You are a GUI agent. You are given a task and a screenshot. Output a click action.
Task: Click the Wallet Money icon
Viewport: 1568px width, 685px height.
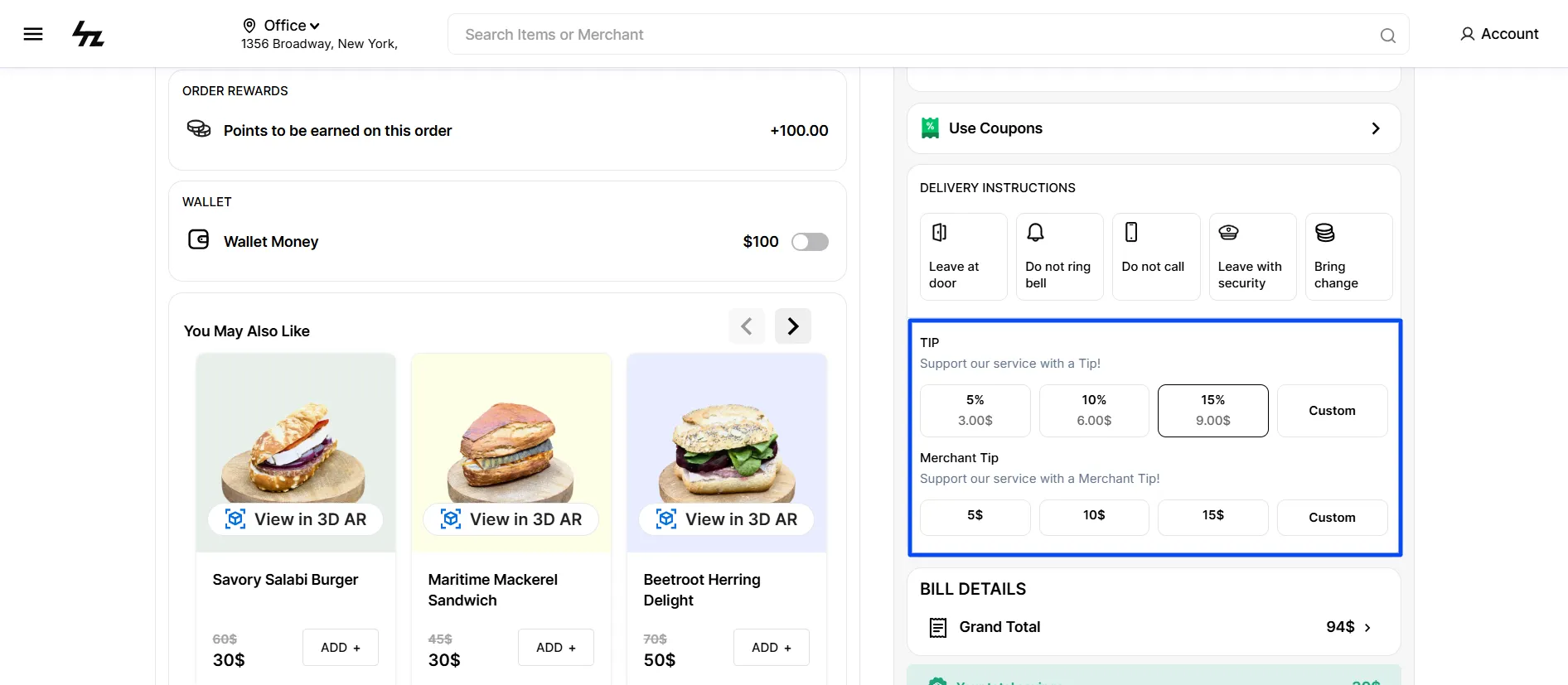(x=199, y=239)
